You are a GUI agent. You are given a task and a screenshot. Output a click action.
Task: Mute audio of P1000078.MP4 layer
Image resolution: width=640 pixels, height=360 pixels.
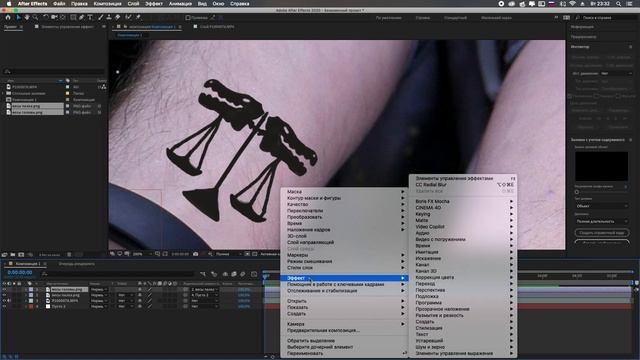[9, 301]
